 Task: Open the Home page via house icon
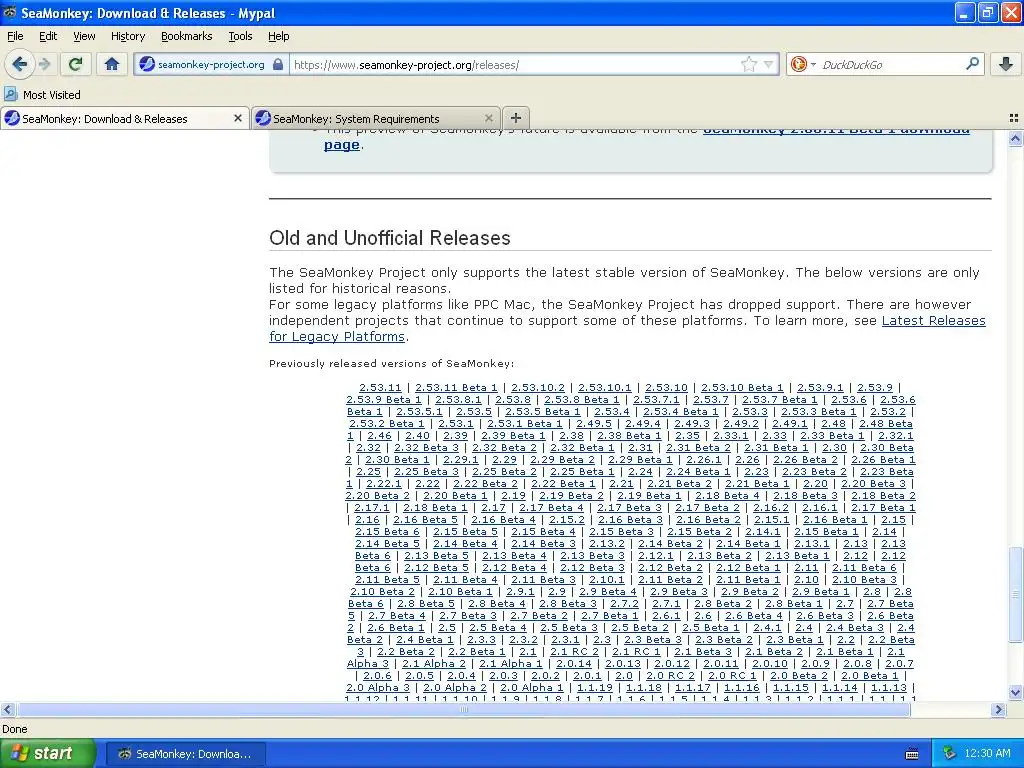click(112, 64)
